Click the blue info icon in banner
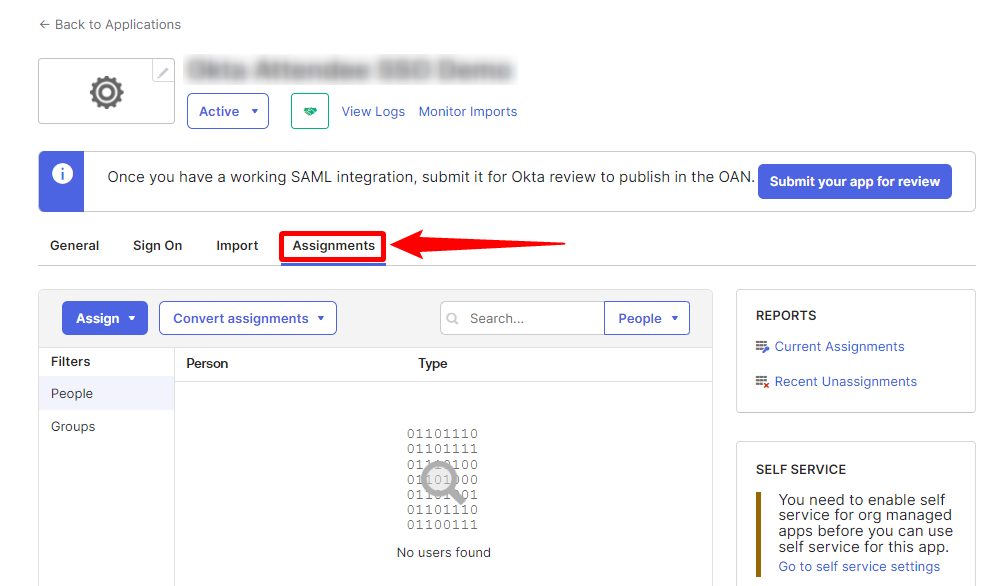The width and height of the screenshot is (1006, 586). point(62,174)
